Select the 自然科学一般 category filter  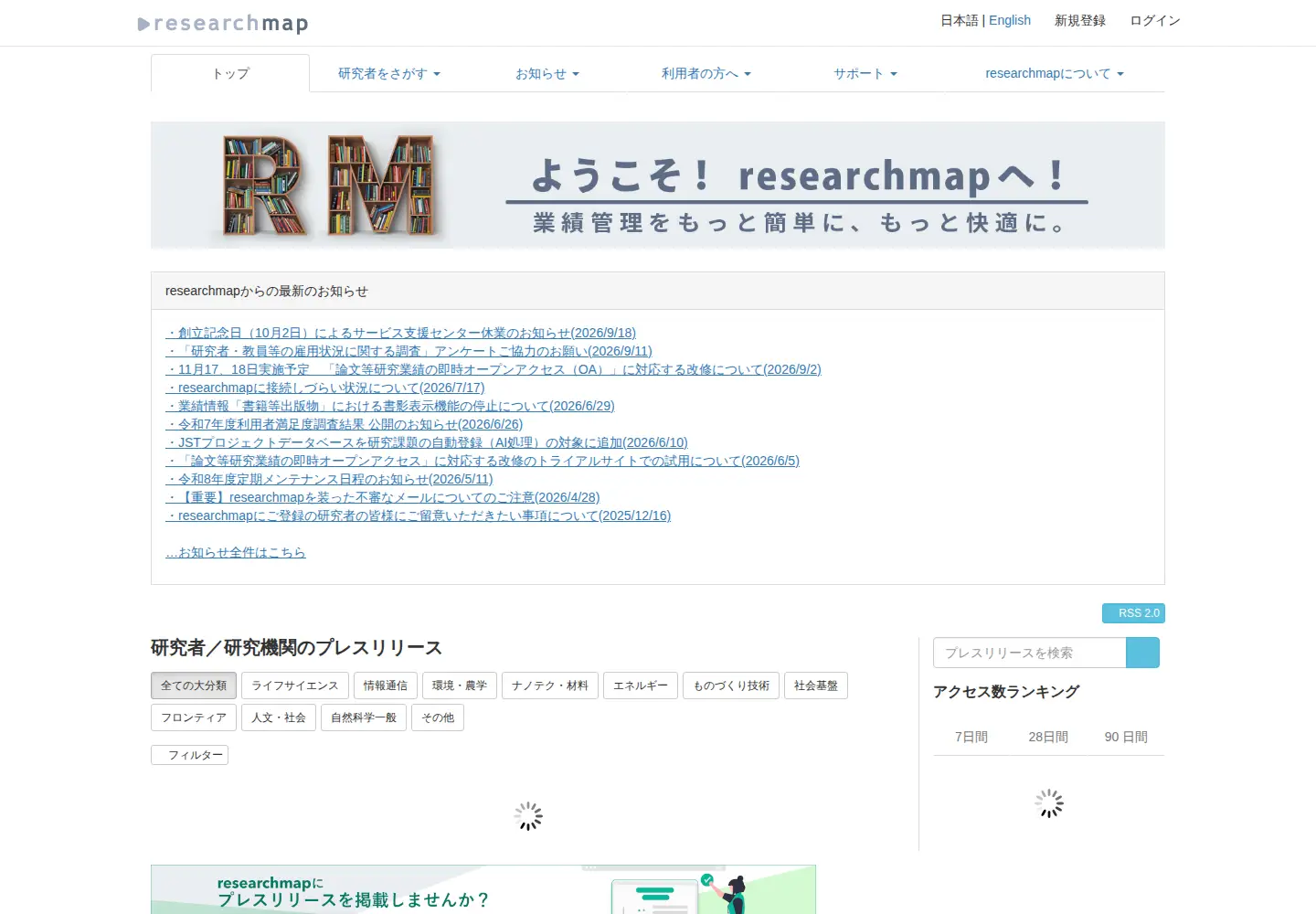364,717
